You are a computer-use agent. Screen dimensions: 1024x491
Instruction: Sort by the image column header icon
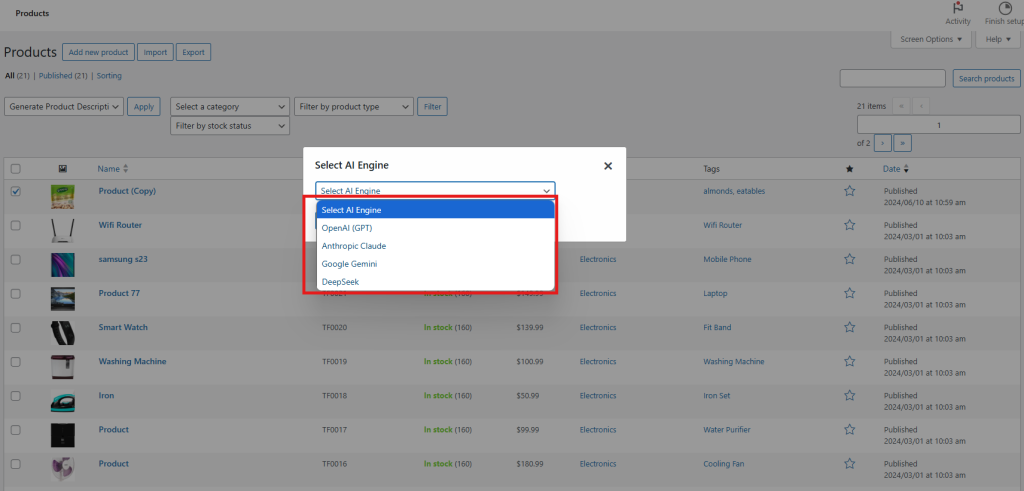(63, 168)
